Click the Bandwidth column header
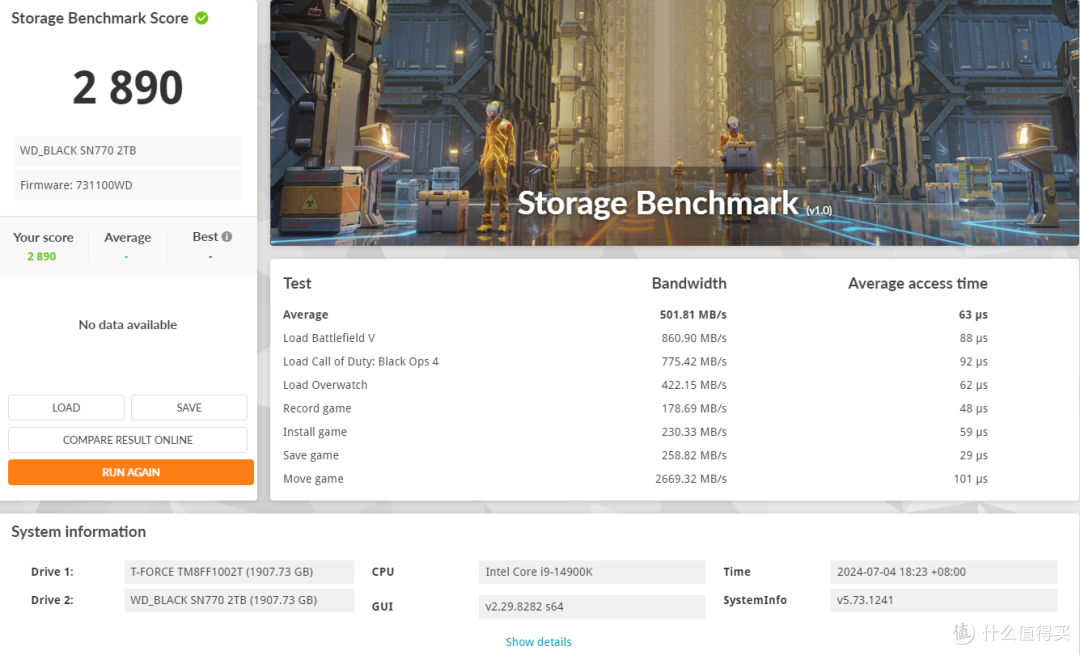 point(688,283)
